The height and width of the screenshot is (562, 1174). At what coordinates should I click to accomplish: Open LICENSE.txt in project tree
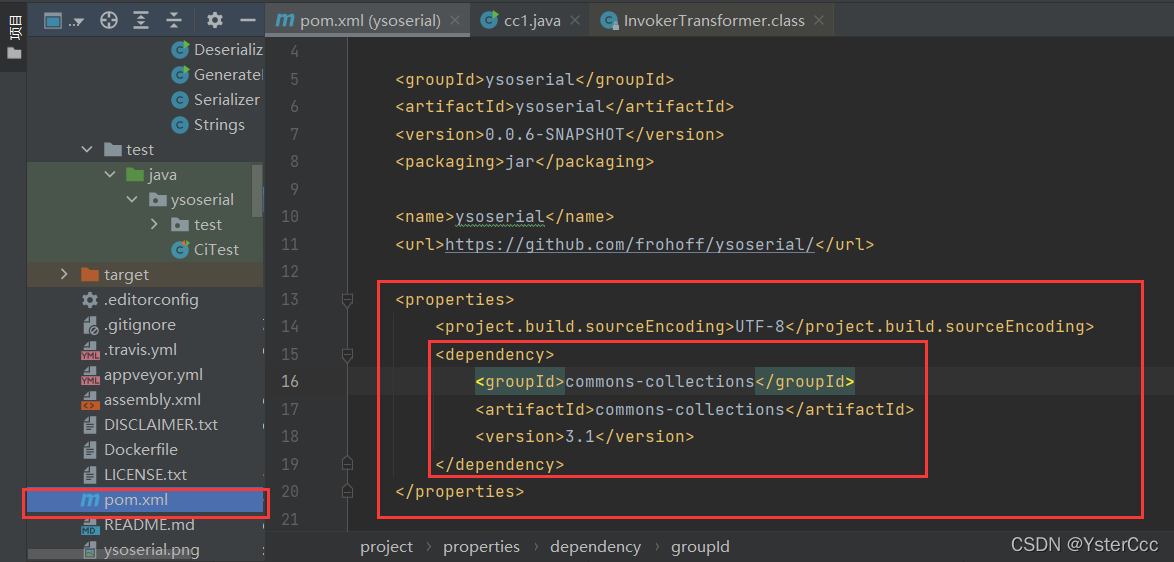(x=145, y=474)
